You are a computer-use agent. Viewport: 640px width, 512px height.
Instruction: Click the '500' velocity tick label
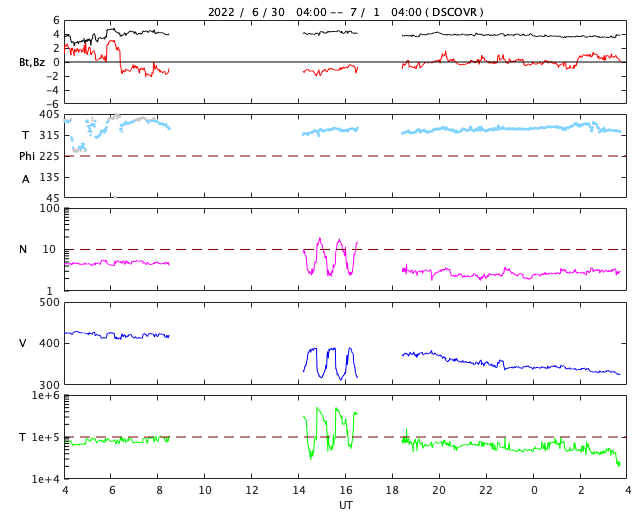tap(49, 303)
